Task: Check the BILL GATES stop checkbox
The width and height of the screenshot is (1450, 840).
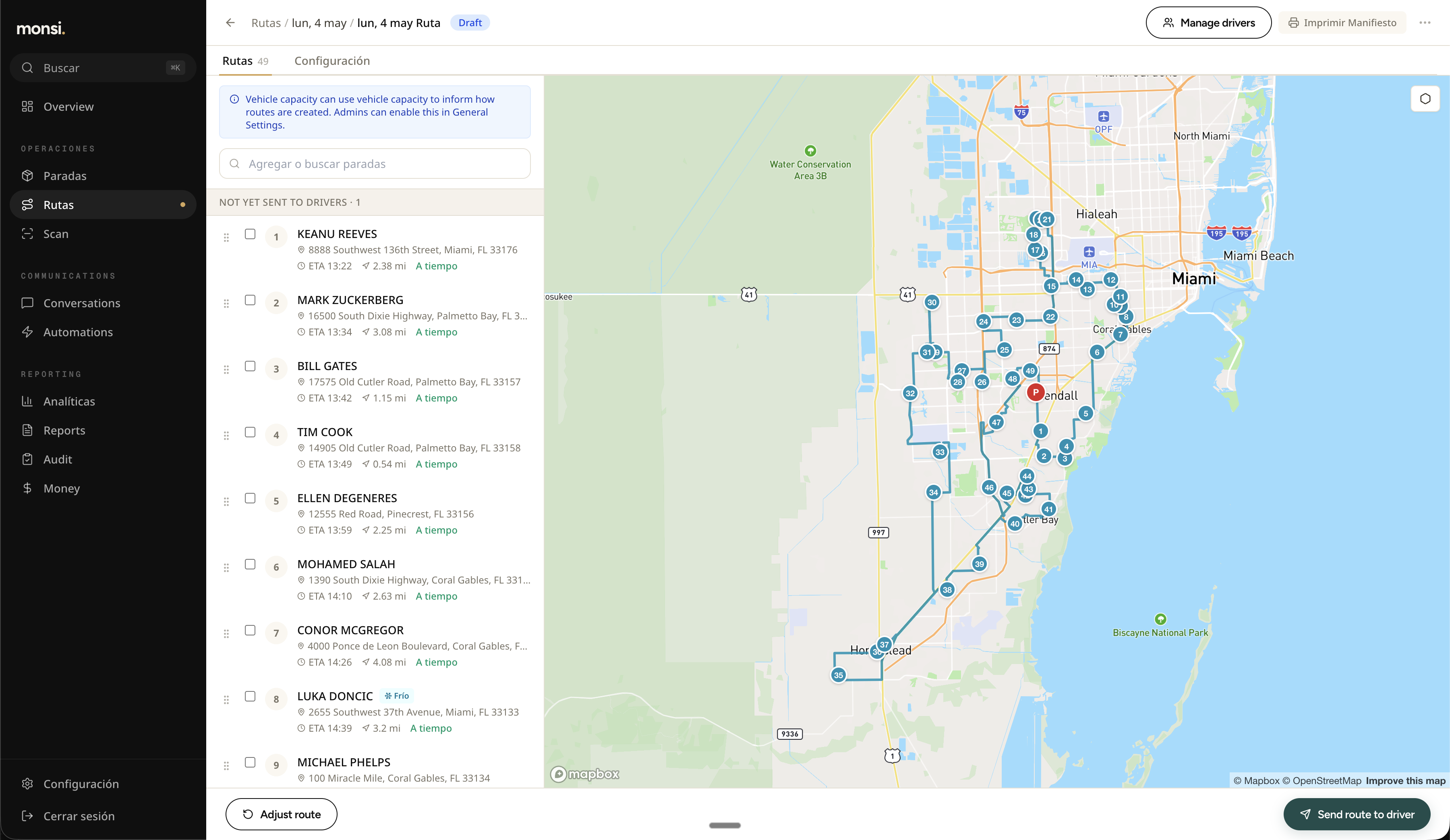Action: coord(250,366)
